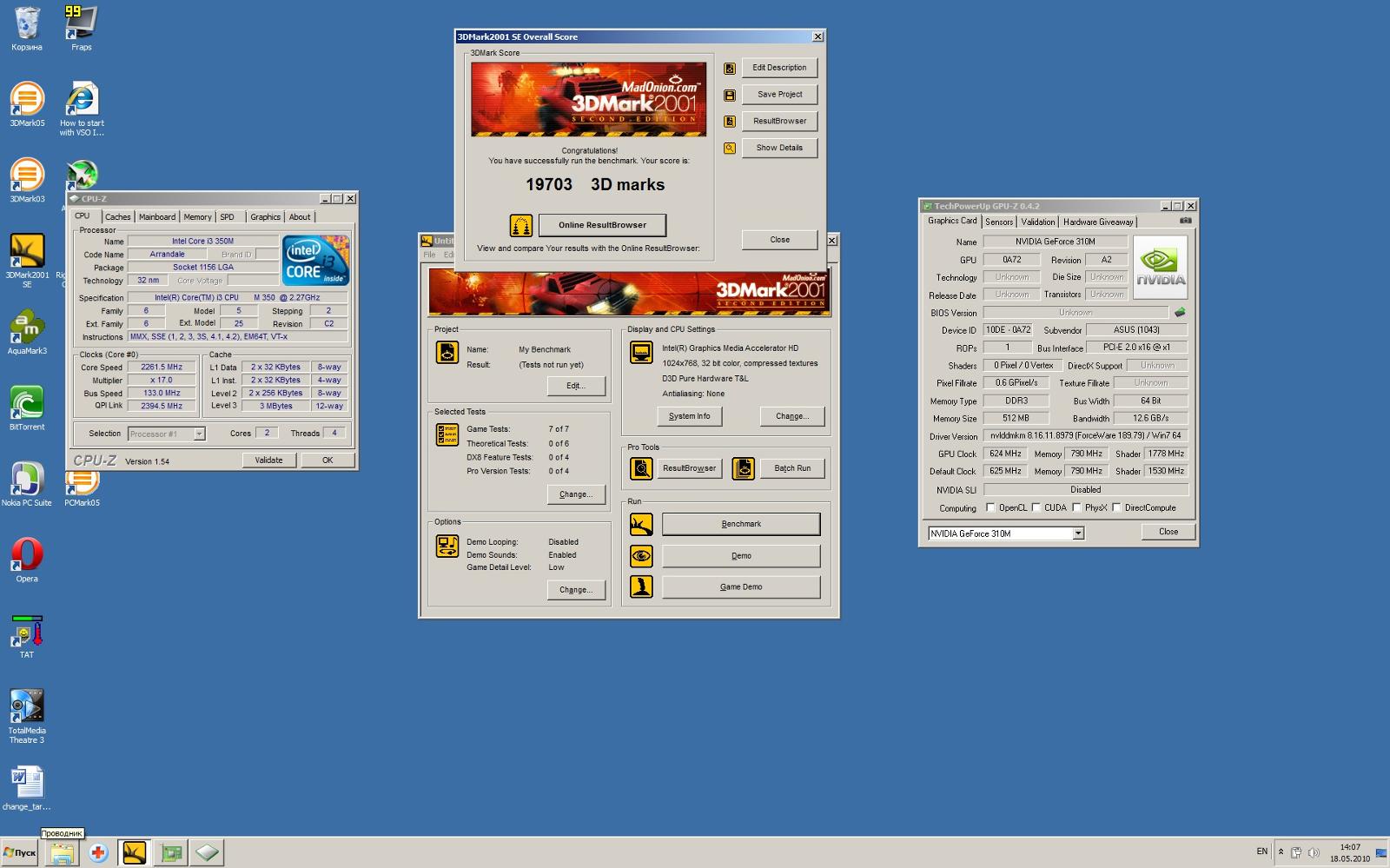Click the Save Project floppy icon
The height and width of the screenshot is (868, 1390).
point(730,95)
